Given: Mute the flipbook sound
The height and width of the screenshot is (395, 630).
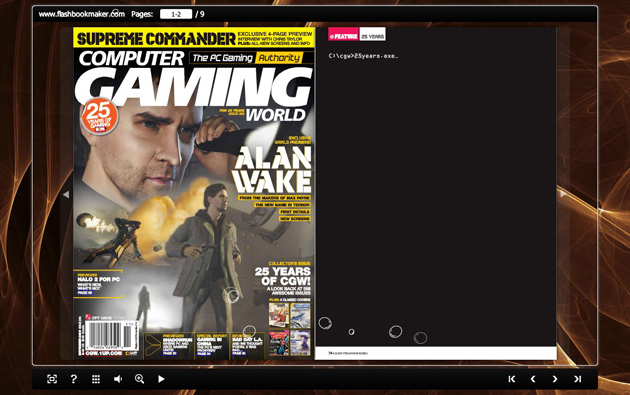Looking at the screenshot, I should [x=118, y=379].
